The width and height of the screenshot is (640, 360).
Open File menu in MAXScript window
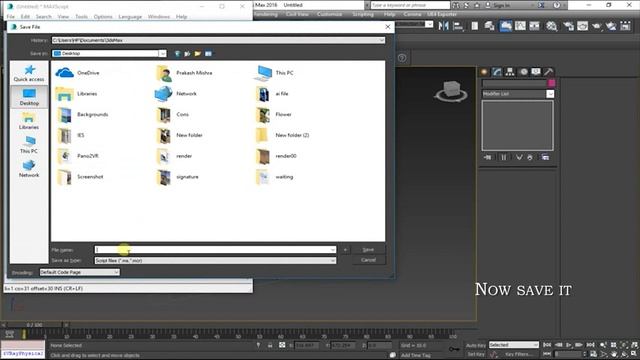[x=11, y=17]
